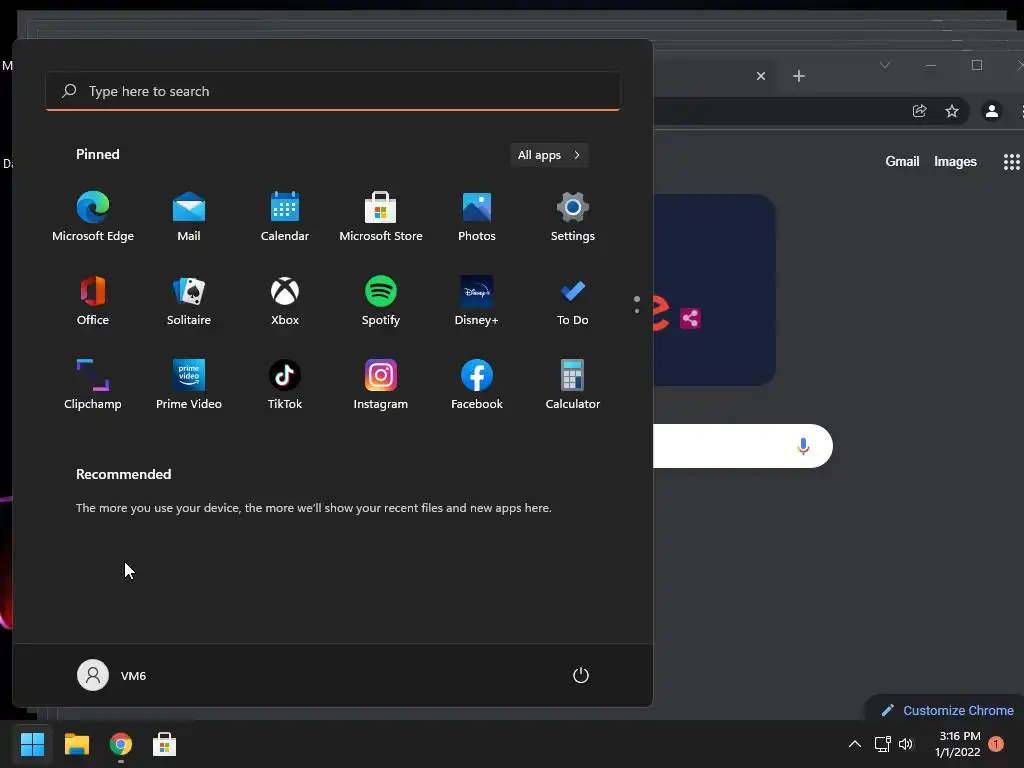Launch the Disney+ app
The width and height of the screenshot is (1024, 768).
coord(477,301)
